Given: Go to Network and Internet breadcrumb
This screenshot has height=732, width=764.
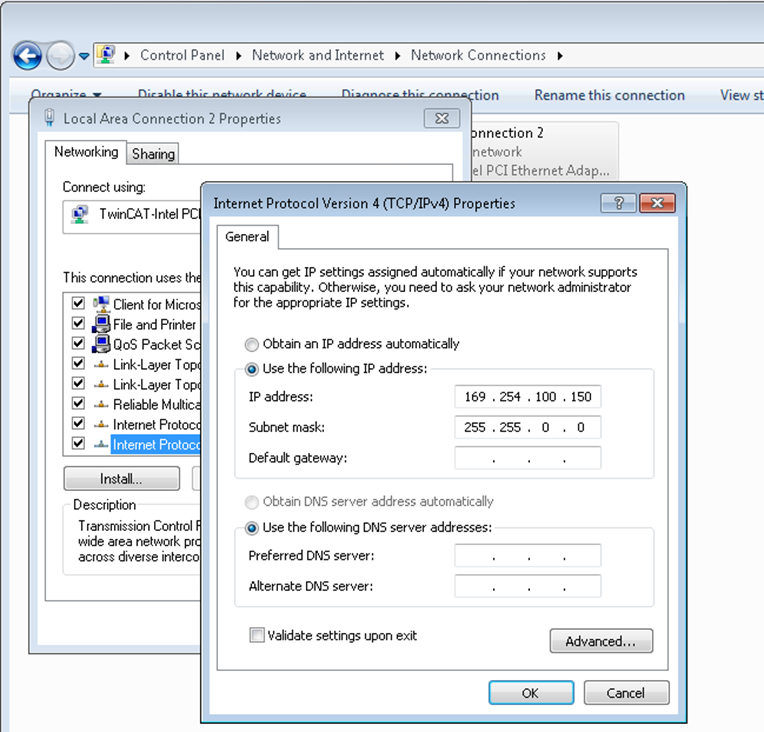Looking at the screenshot, I should (318, 56).
